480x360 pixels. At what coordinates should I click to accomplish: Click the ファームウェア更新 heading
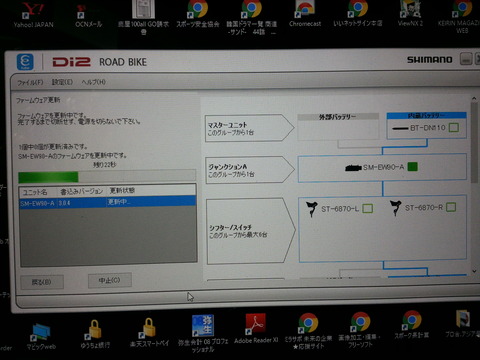click(x=38, y=100)
